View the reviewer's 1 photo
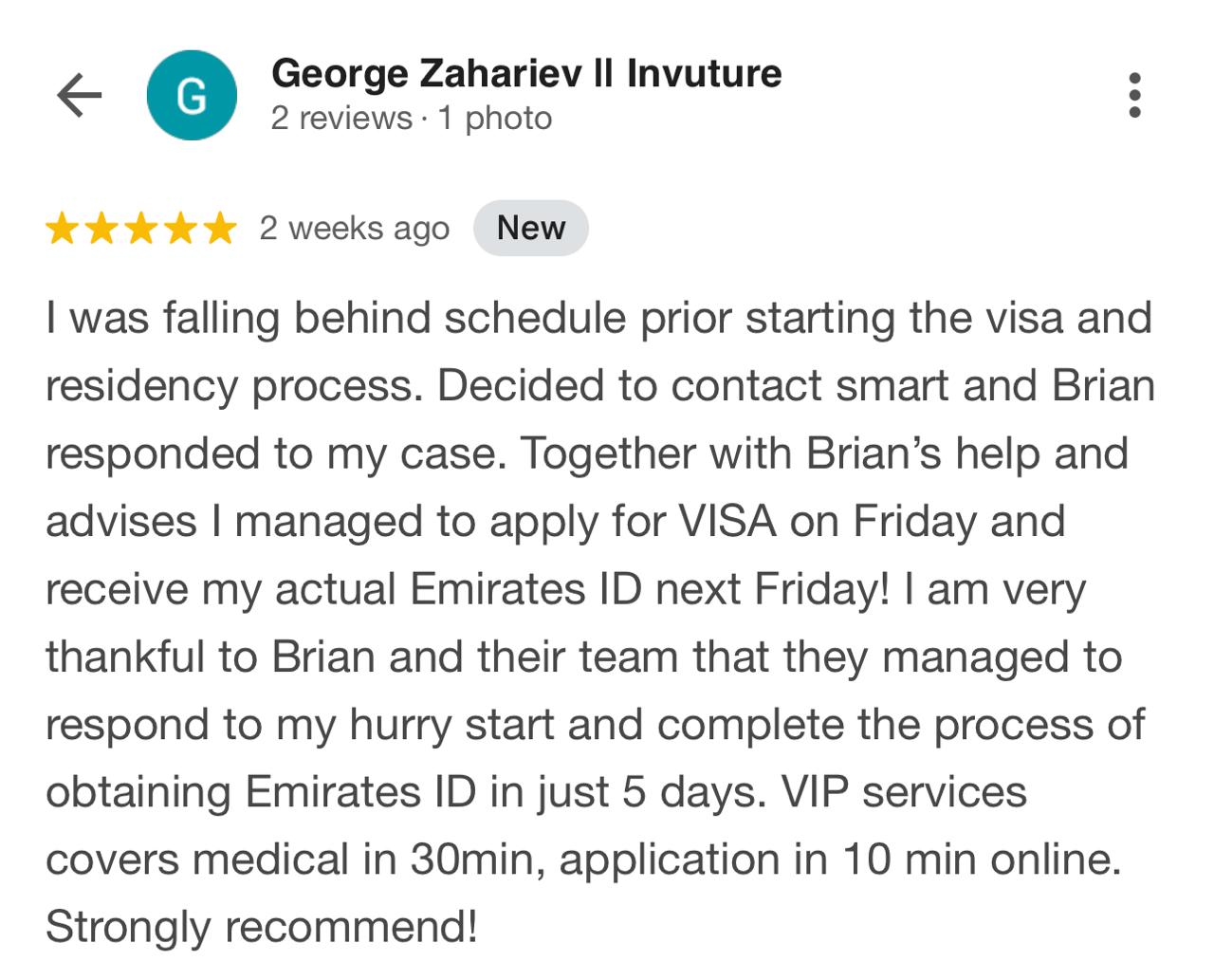This screenshot has height=980, width=1214. pos(495,119)
